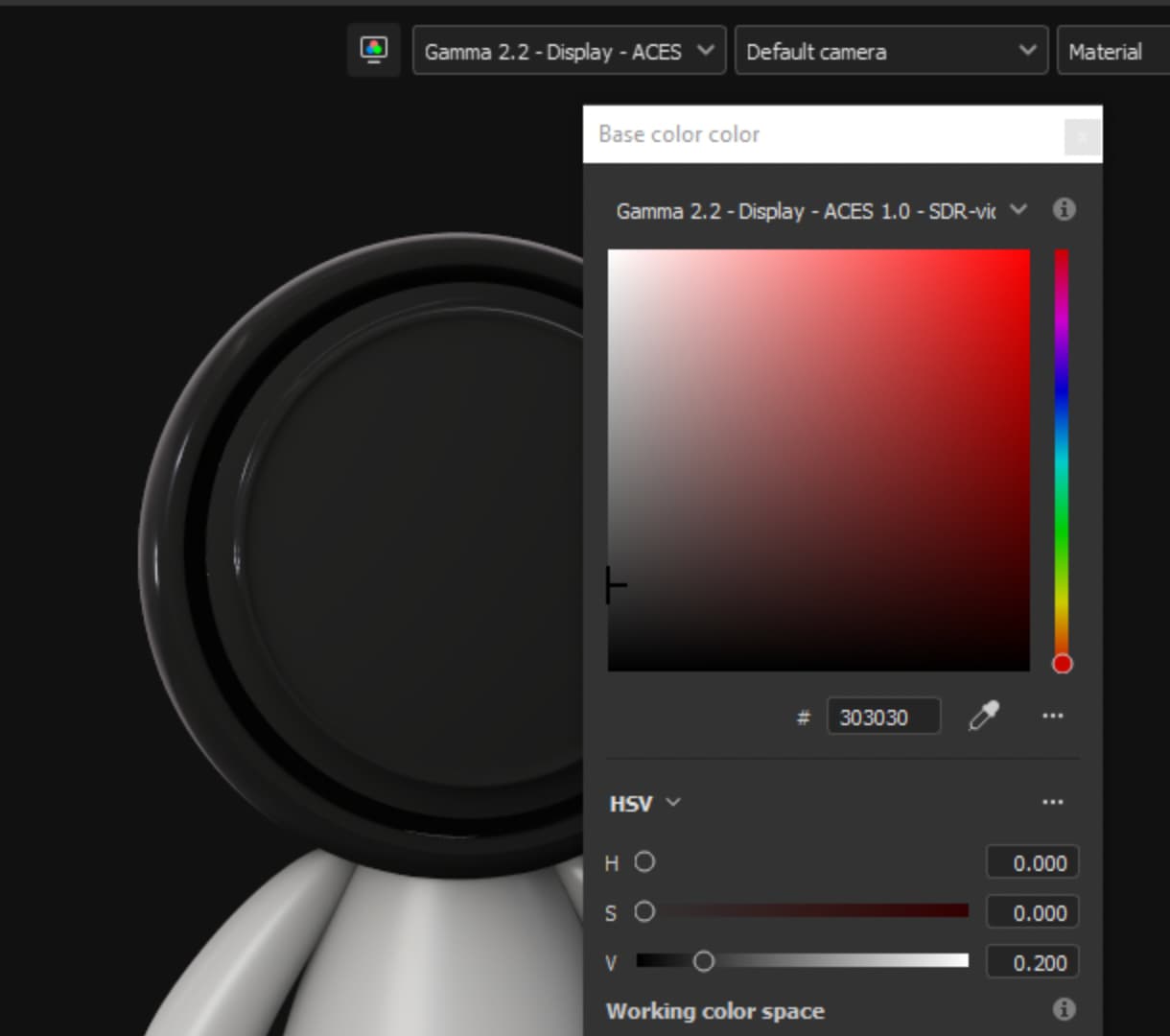
Task: Open info icon beside color space dropdown
Action: point(1064,209)
